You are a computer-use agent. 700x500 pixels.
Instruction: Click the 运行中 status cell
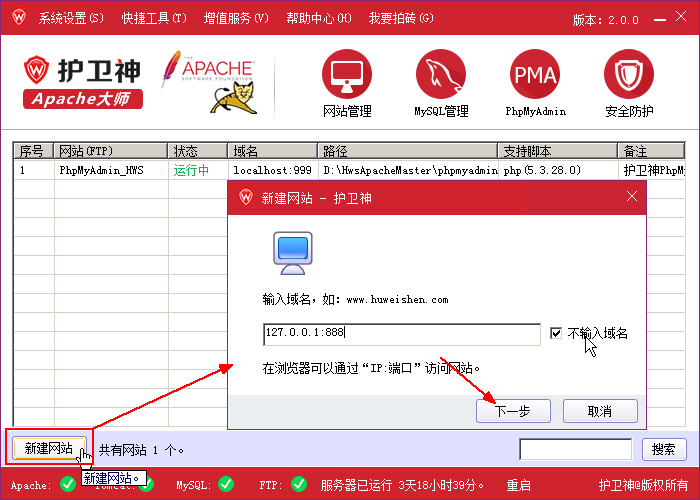click(x=198, y=170)
